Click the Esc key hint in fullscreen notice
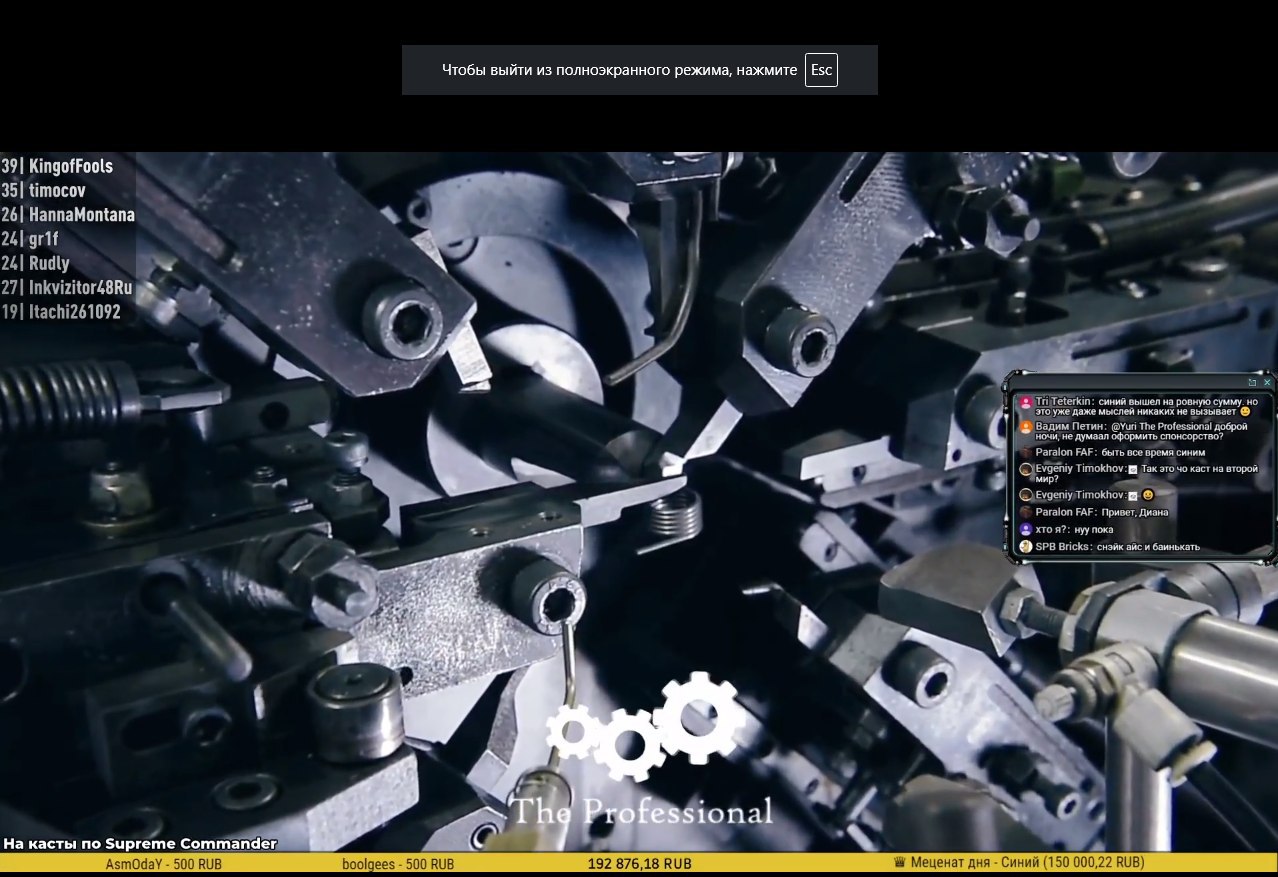The image size is (1278, 877). pos(821,70)
